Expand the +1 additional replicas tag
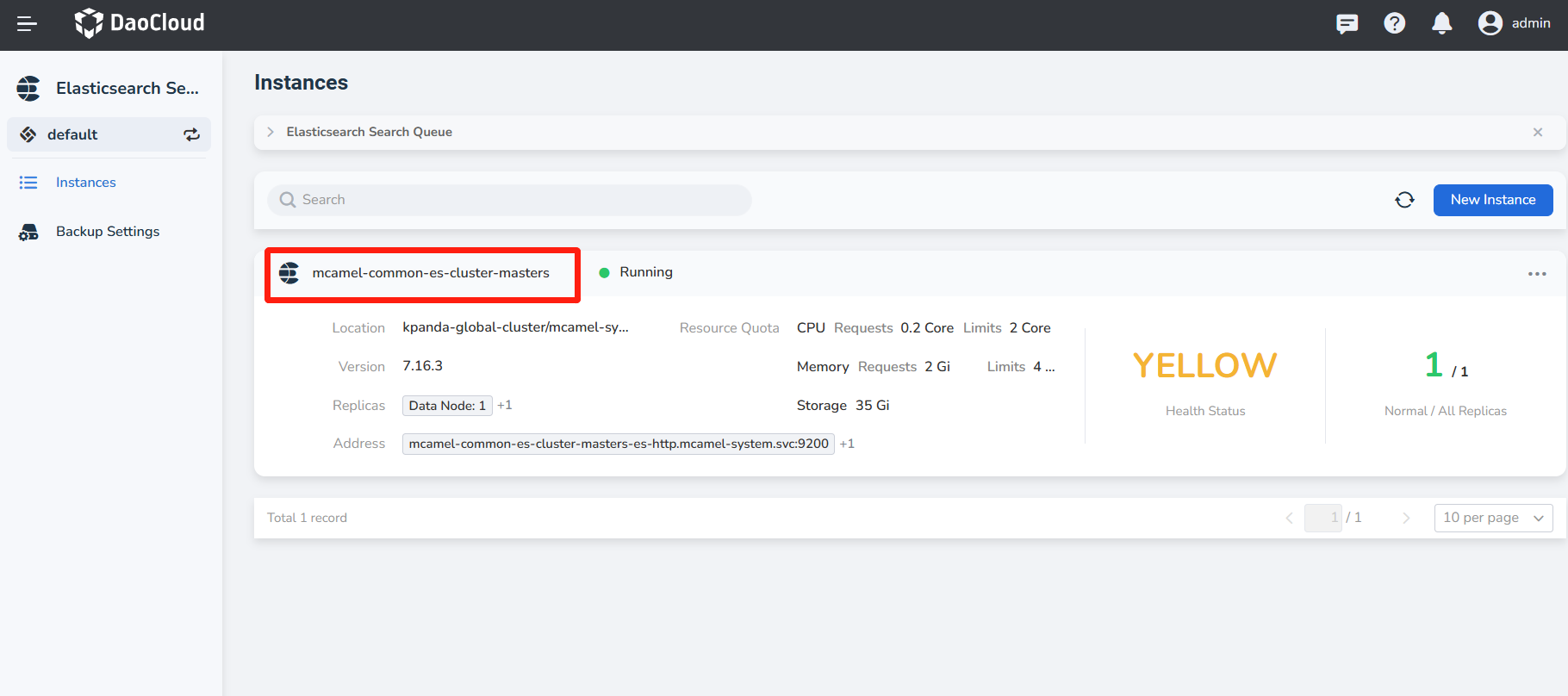 [x=505, y=405]
